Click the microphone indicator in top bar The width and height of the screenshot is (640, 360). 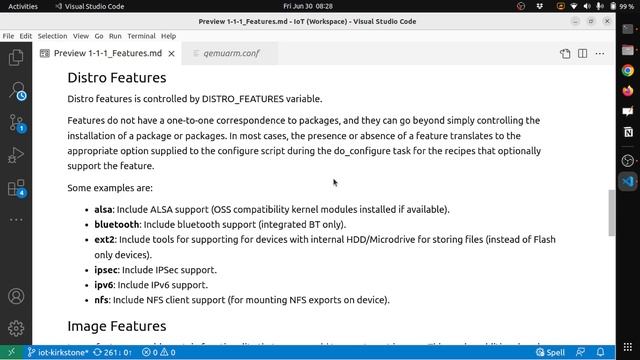tap(600, 6)
